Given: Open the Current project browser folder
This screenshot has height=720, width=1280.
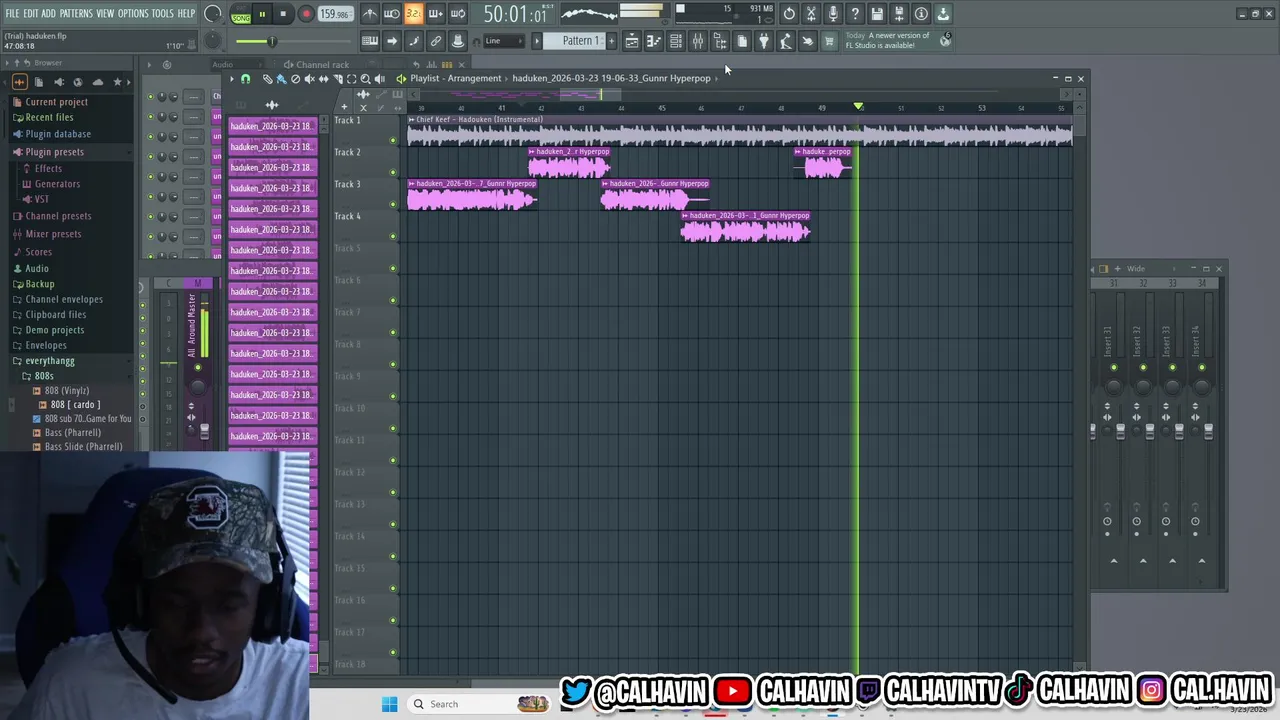Looking at the screenshot, I should point(56,102).
